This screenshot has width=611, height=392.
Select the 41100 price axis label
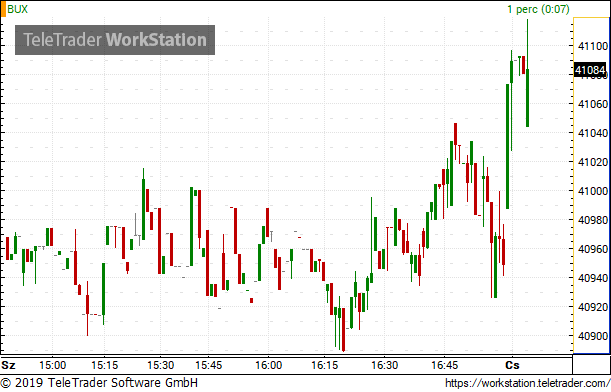(x=593, y=46)
